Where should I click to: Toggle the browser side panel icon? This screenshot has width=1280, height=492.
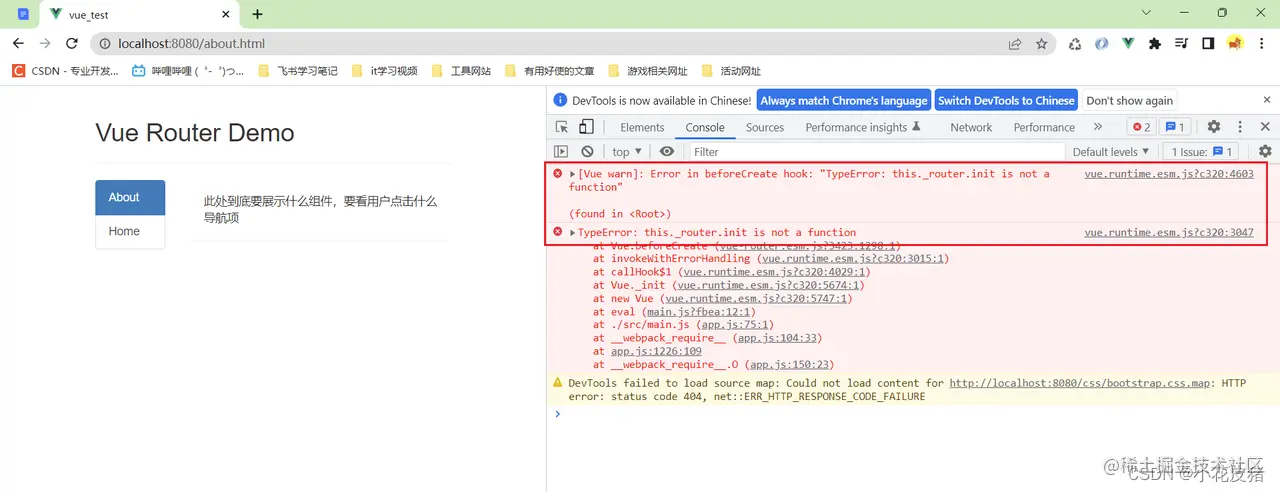(1208, 44)
